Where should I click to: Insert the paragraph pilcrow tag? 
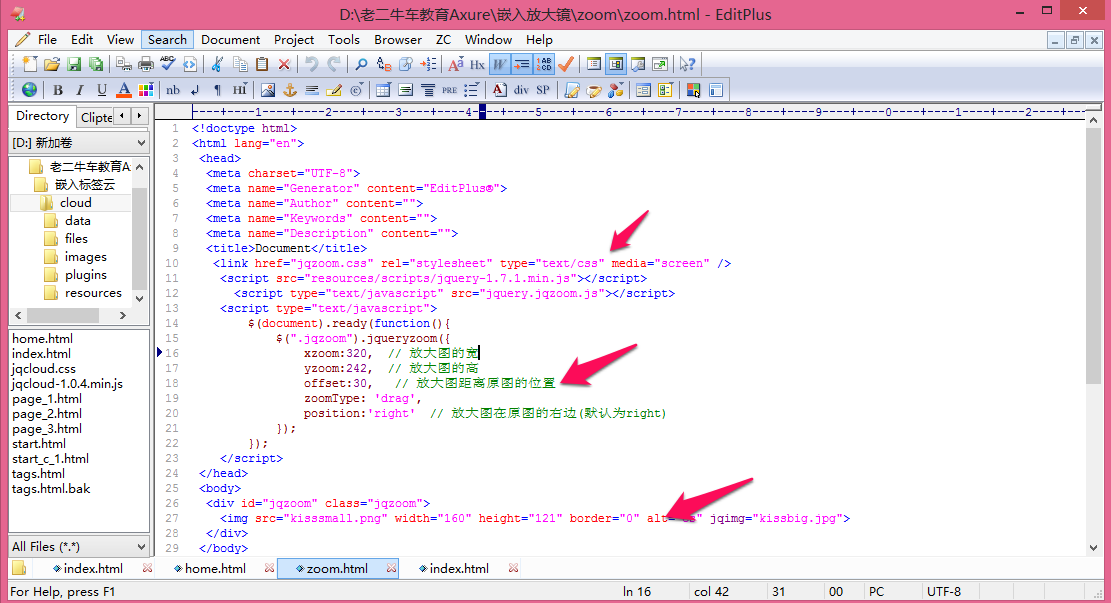[218, 90]
